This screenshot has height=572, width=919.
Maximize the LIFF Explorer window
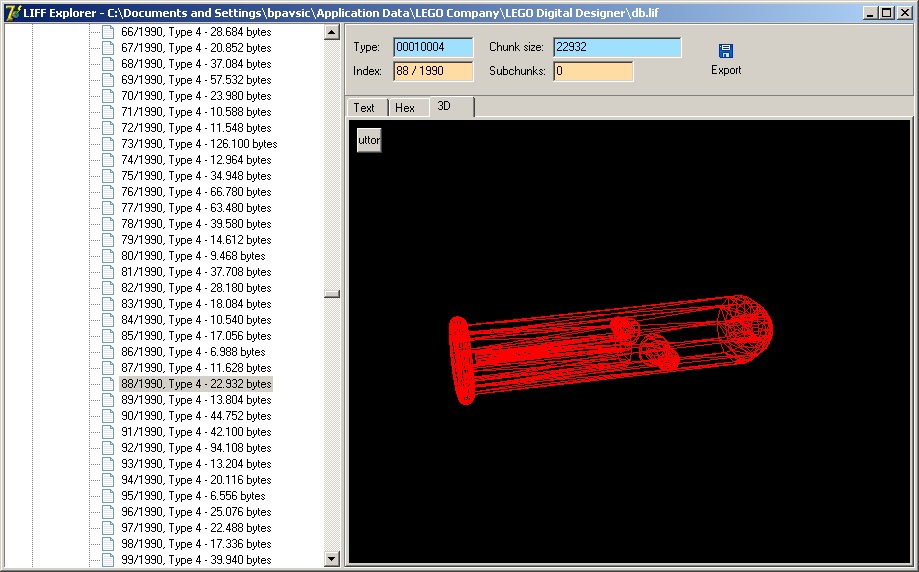[x=887, y=12]
